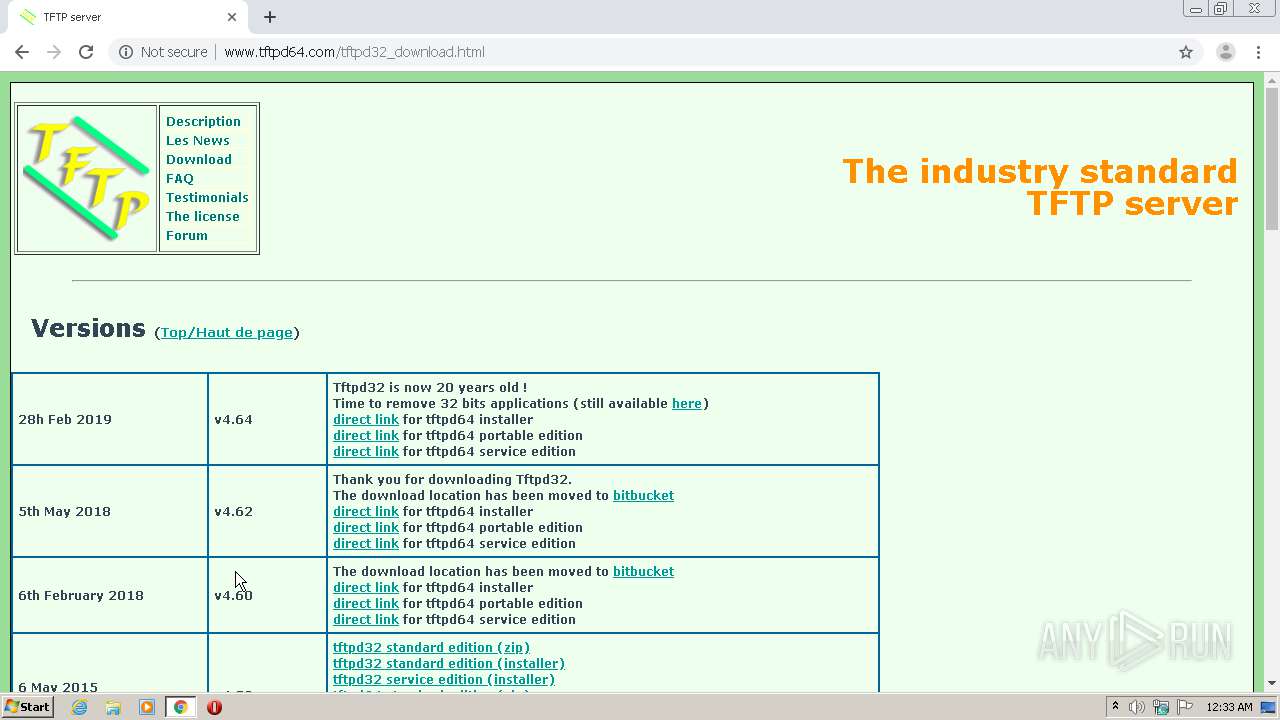The image size is (1280, 720).
Task: Show hidden system tray icons
Action: click(1115, 707)
